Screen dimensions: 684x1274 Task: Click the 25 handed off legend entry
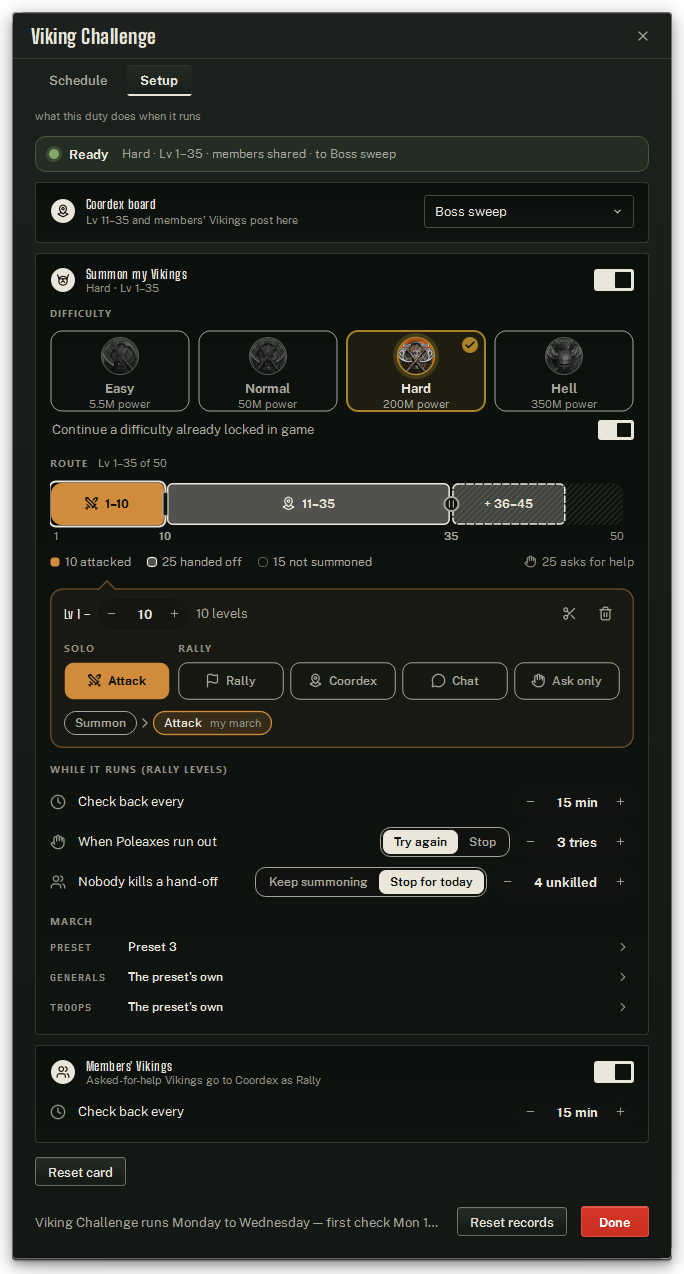coord(194,562)
